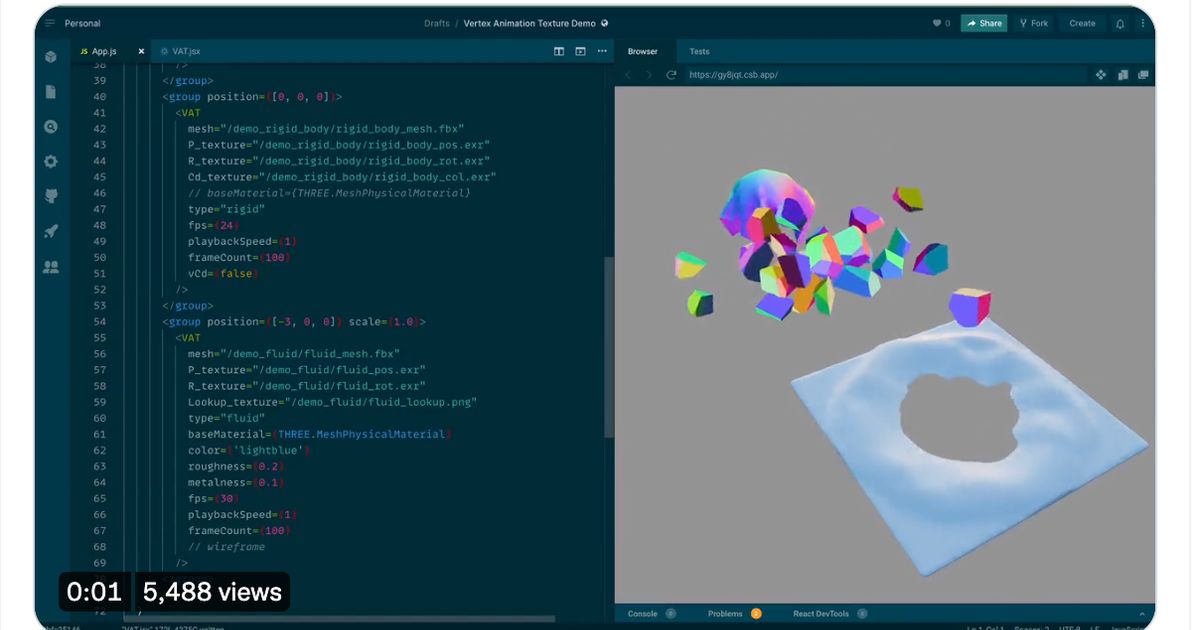Open the sandbox Settings panel

click(x=50, y=161)
